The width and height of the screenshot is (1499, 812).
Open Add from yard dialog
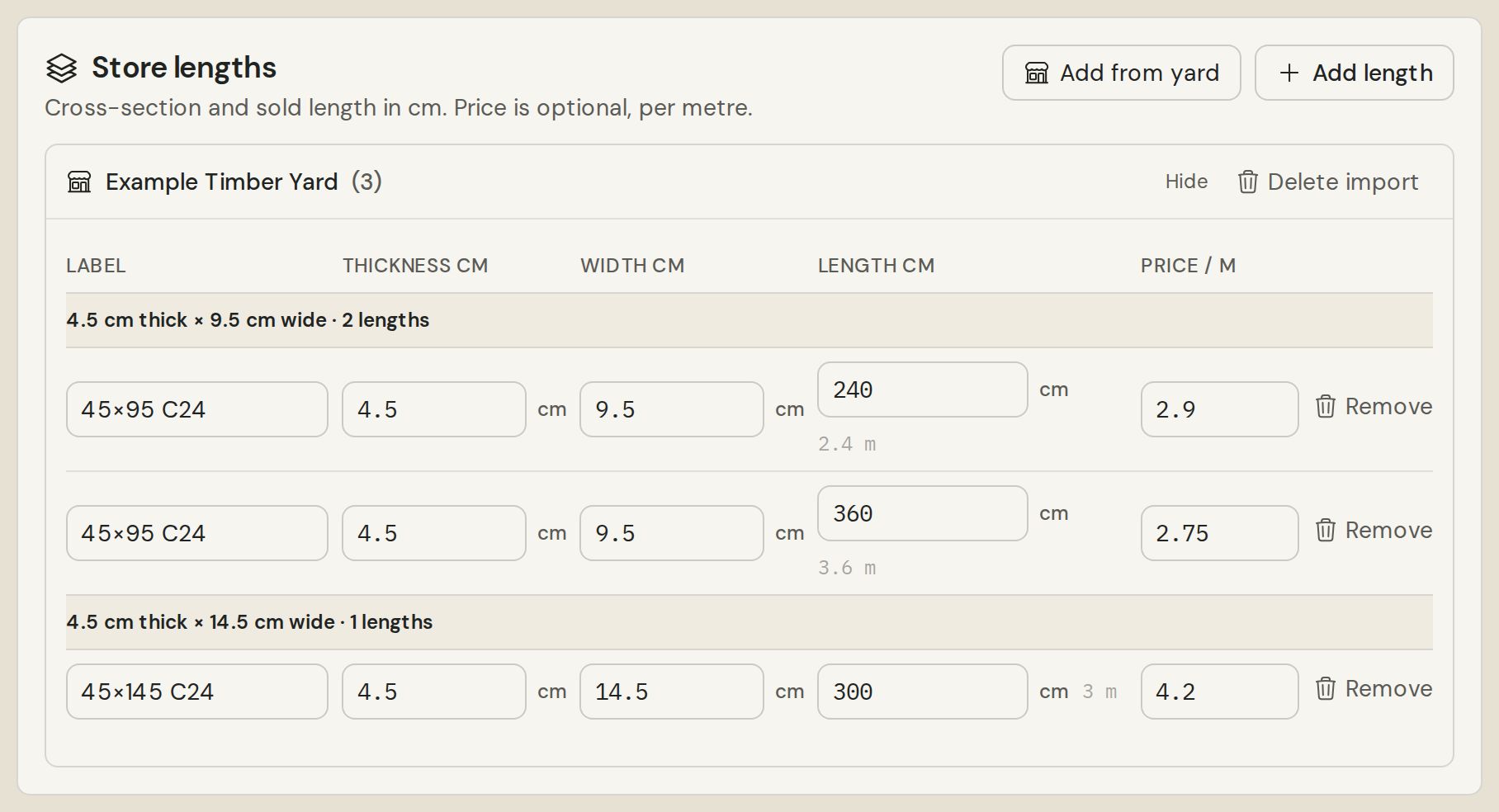(1121, 73)
